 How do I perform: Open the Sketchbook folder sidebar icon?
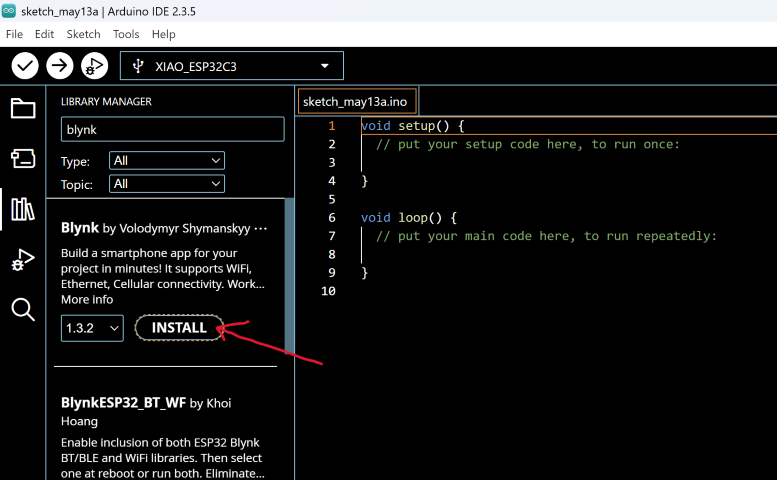(x=23, y=108)
